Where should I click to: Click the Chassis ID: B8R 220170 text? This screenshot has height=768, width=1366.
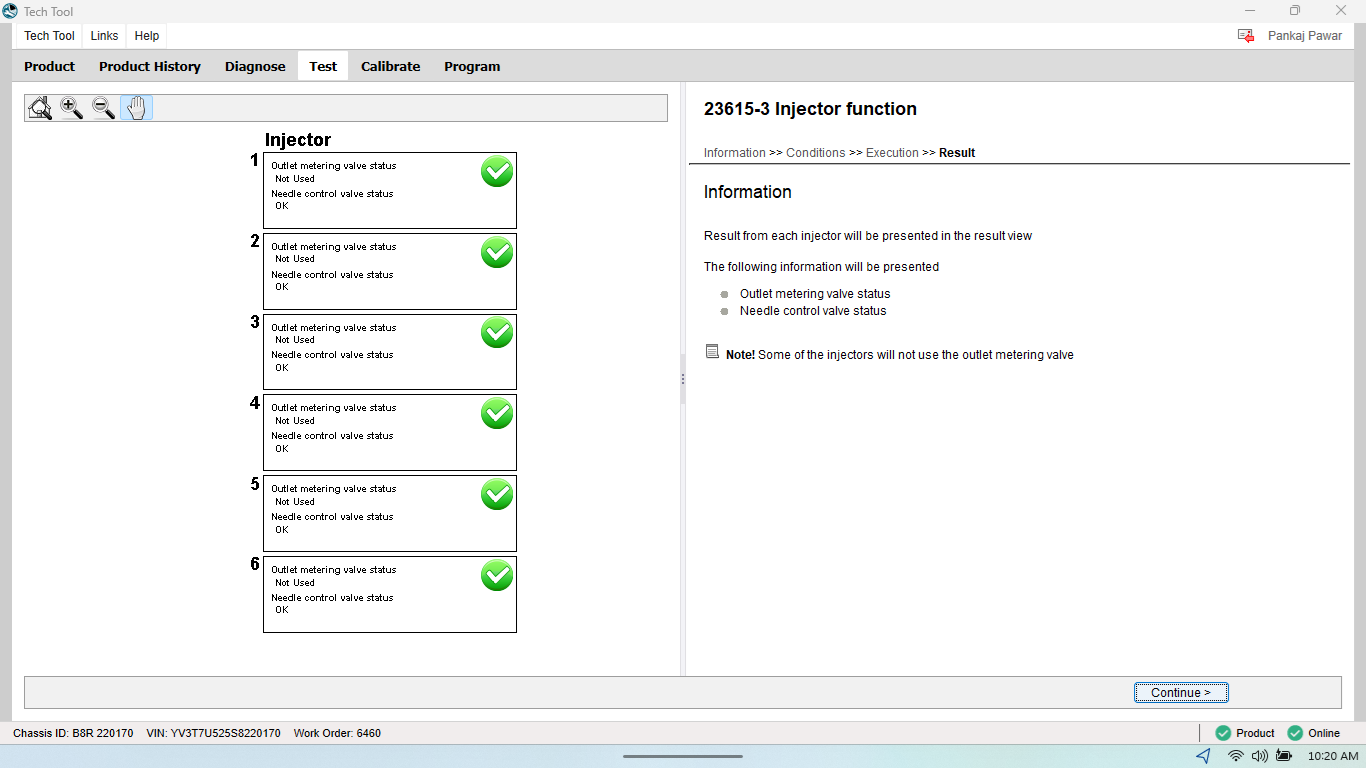pyautogui.click(x=73, y=733)
